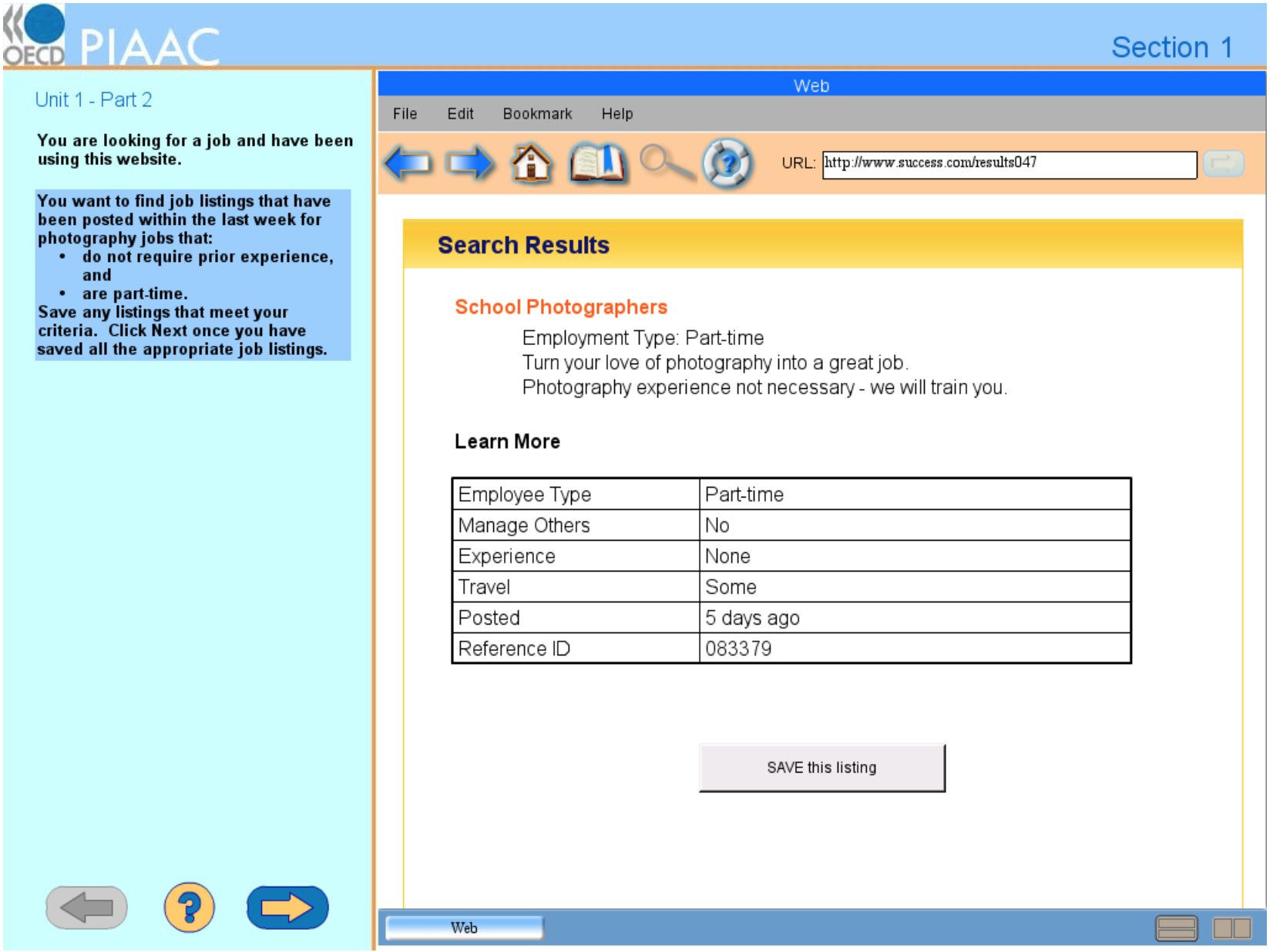Switch to side-by-side layout icon
This screenshot has height=952, width=1273.
1232,928
